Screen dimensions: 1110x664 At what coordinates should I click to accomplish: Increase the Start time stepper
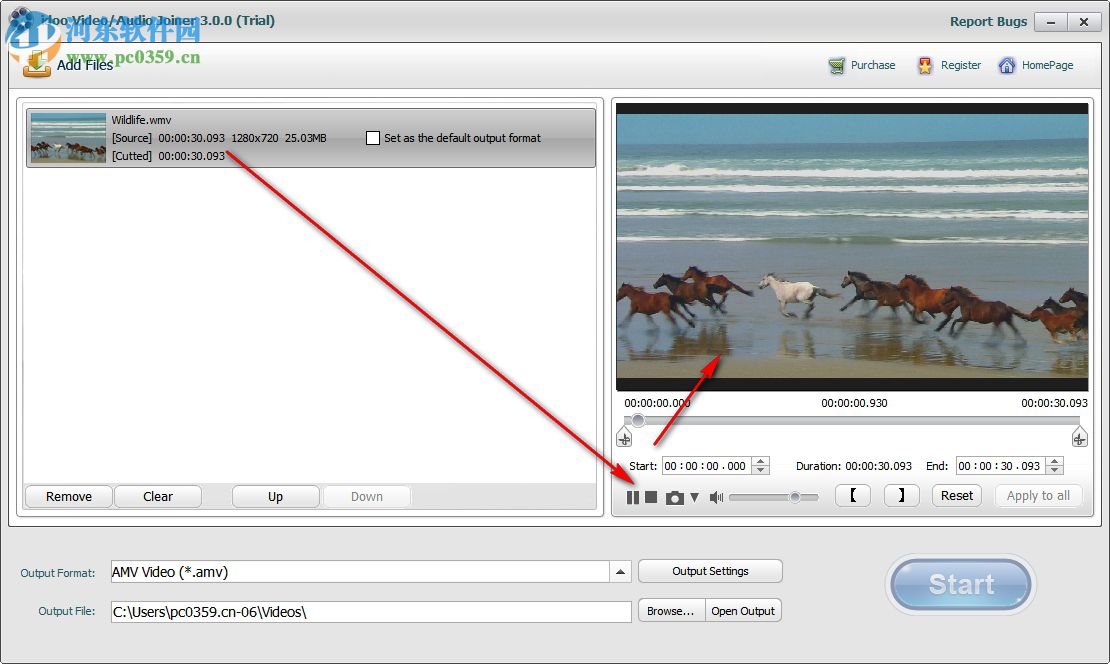(x=760, y=462)
